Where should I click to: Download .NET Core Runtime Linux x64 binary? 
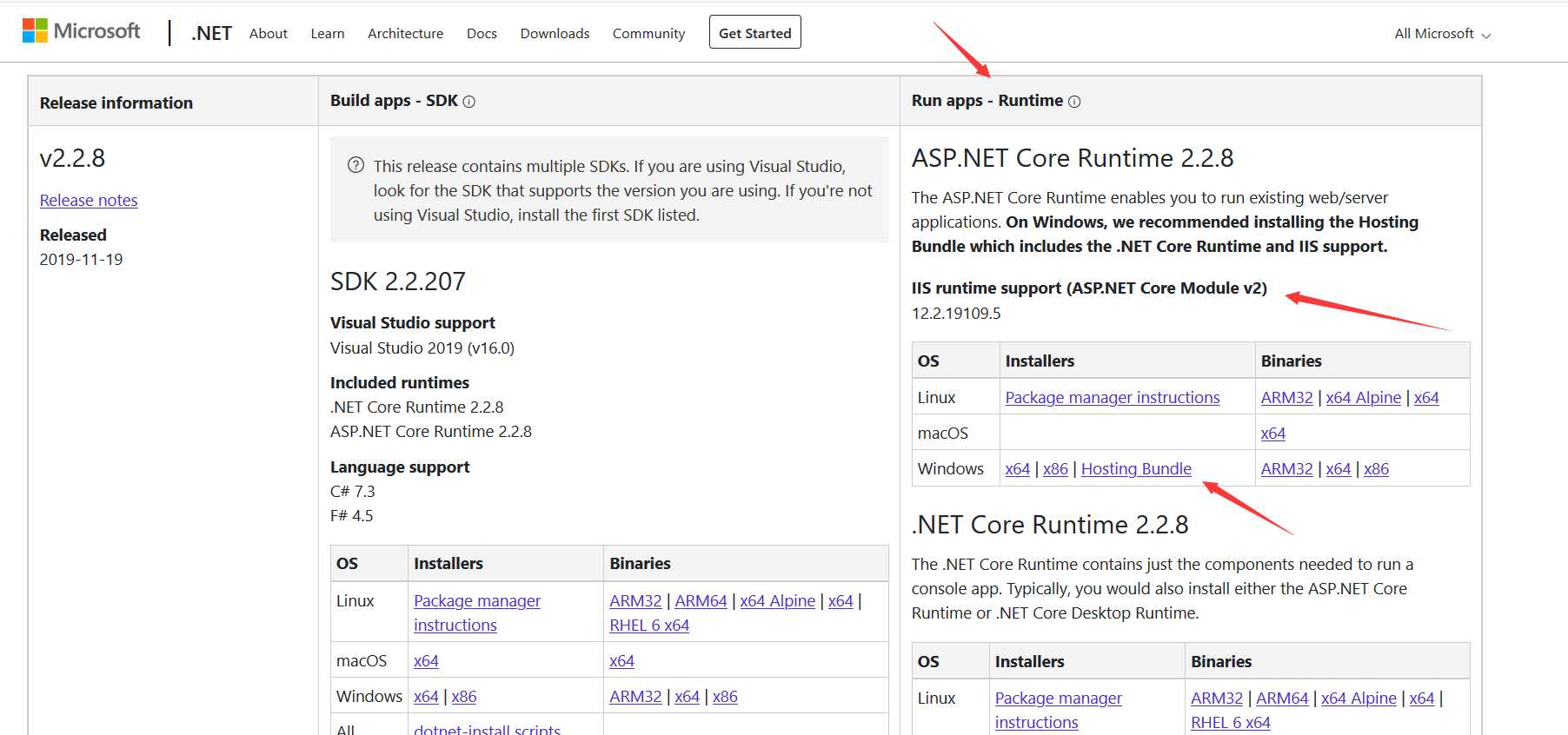[1422, 698]
